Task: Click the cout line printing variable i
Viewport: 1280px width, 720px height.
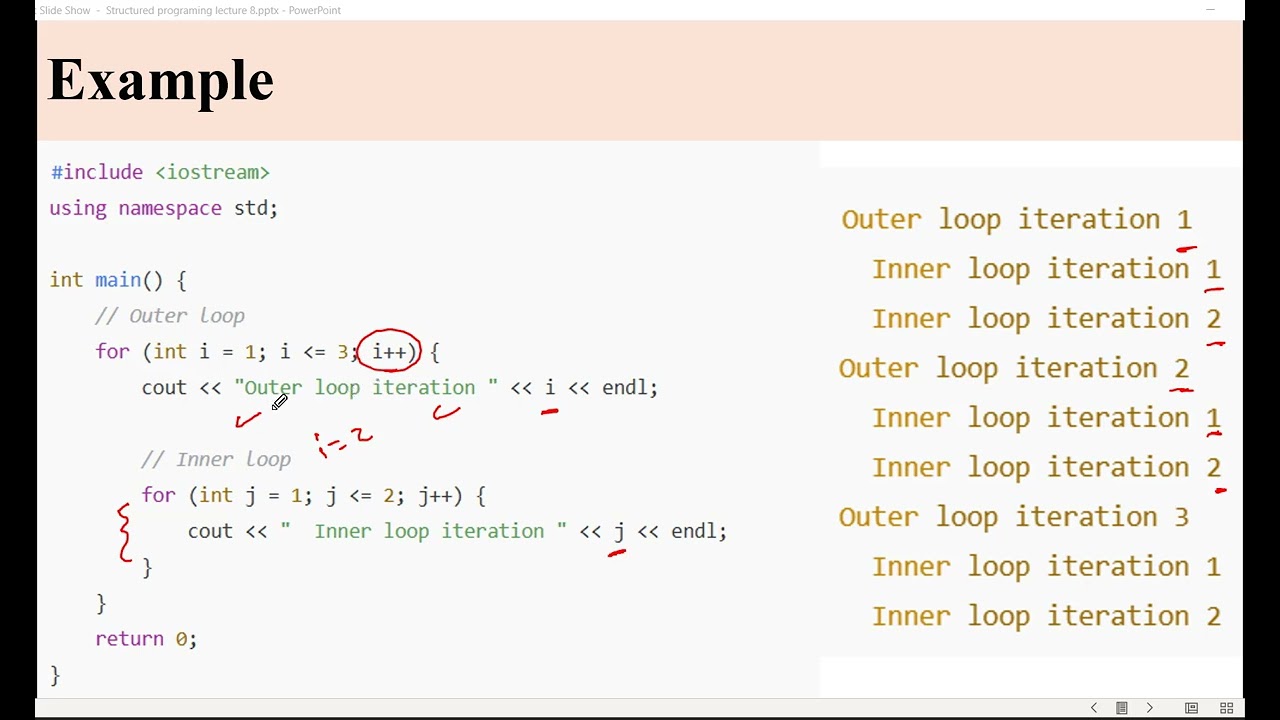Action: pos(400,388)
